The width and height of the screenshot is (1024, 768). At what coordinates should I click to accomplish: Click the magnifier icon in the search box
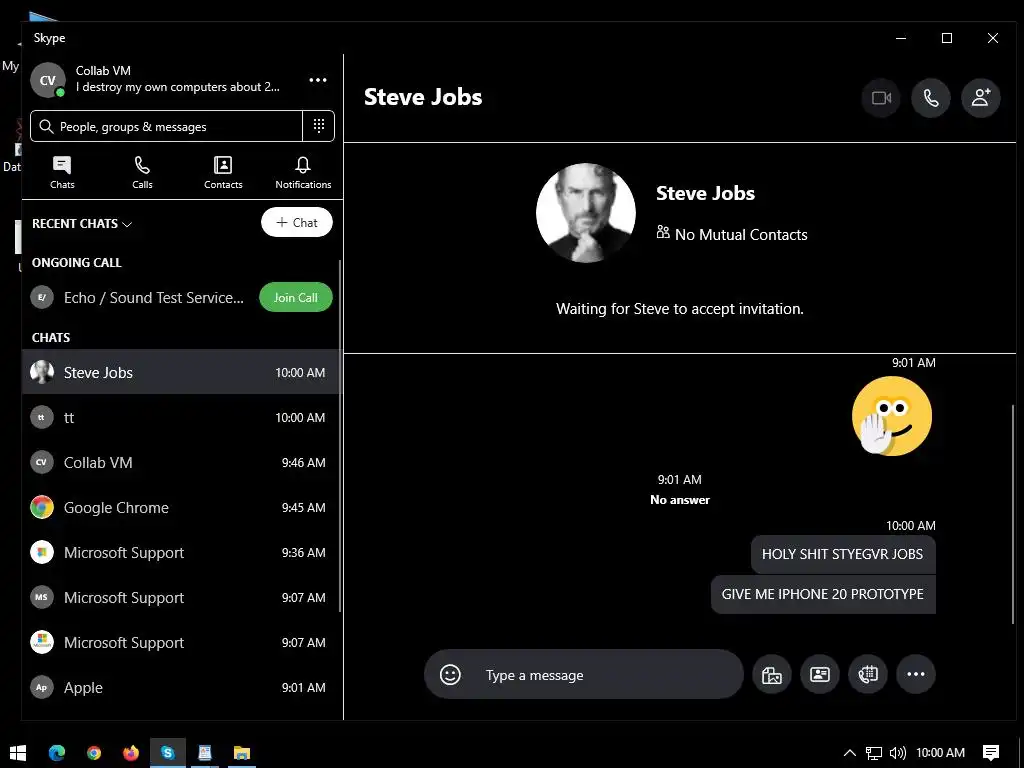click(46, 126)
